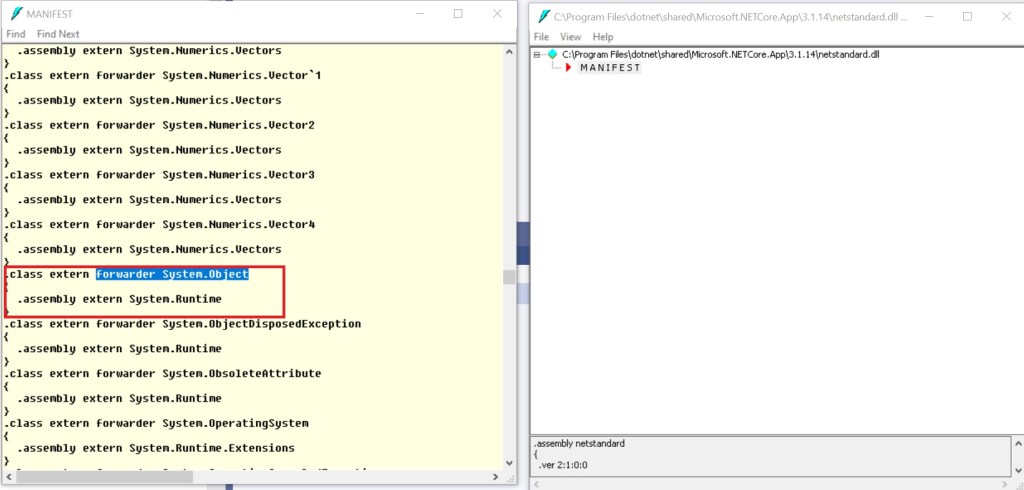
Task: Click the ILDASM feather icon in netstandard.dll title bar
Action: coord(545,15)
